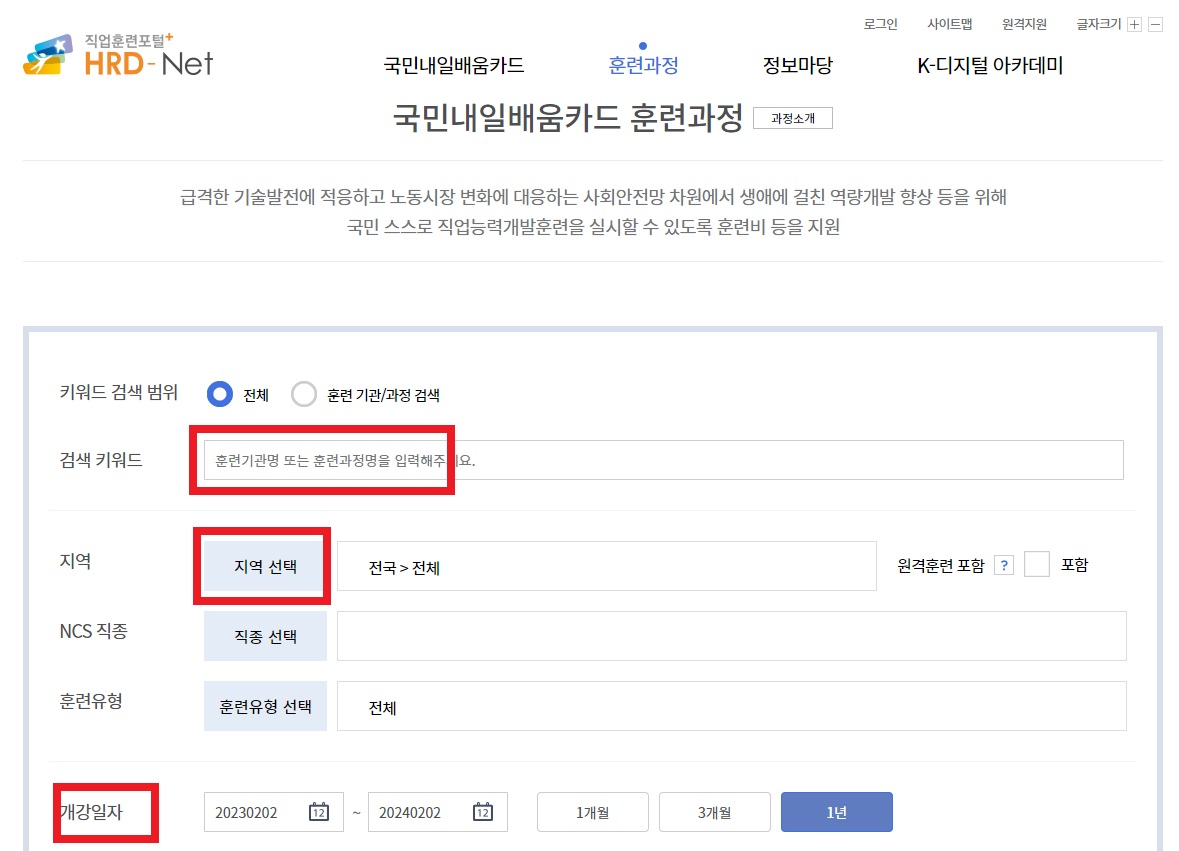Set date range using the 1개월 button
The width and height of the screenshot is (1179, 851).
click(x=592, y=812)
